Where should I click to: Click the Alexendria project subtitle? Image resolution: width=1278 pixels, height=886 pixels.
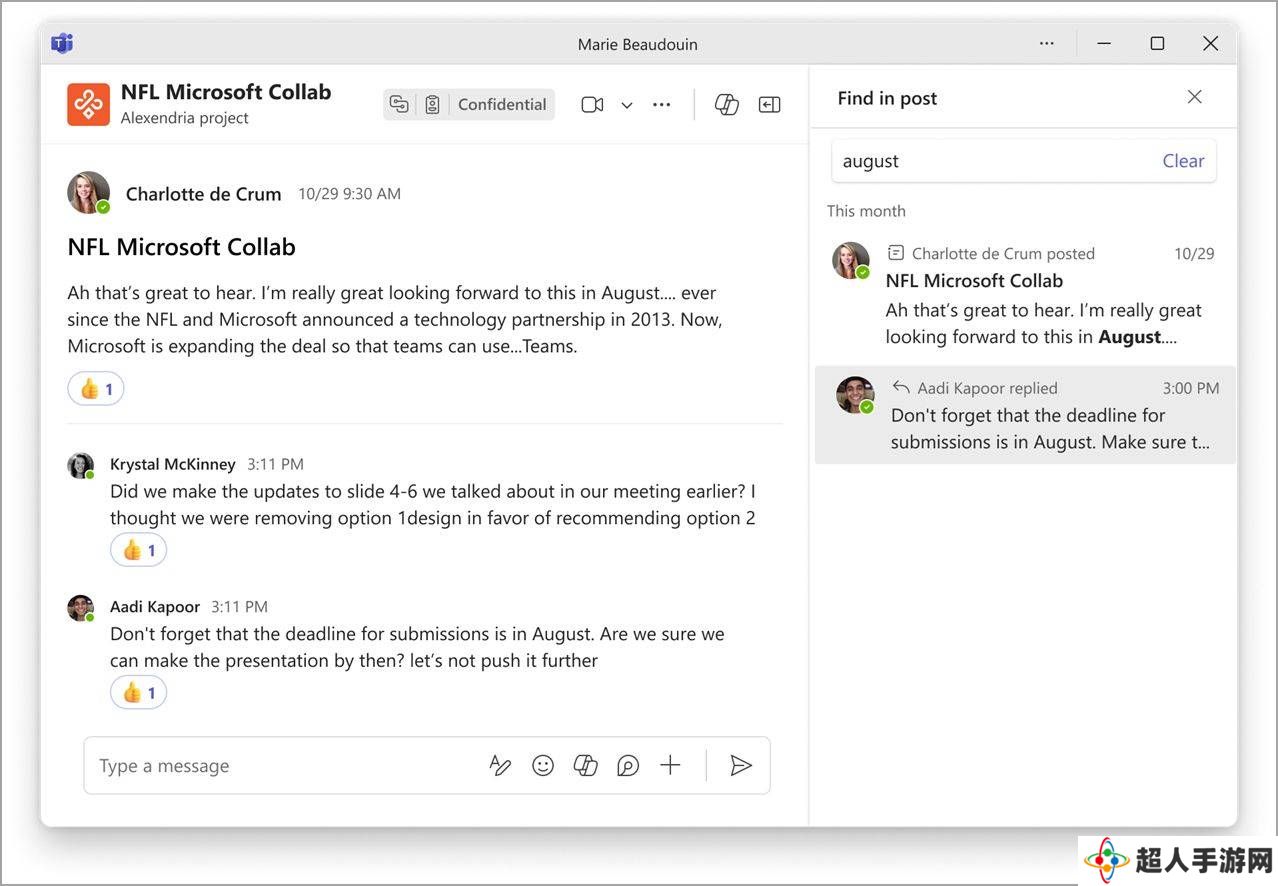pyautogui.click(x=185, y=118)
